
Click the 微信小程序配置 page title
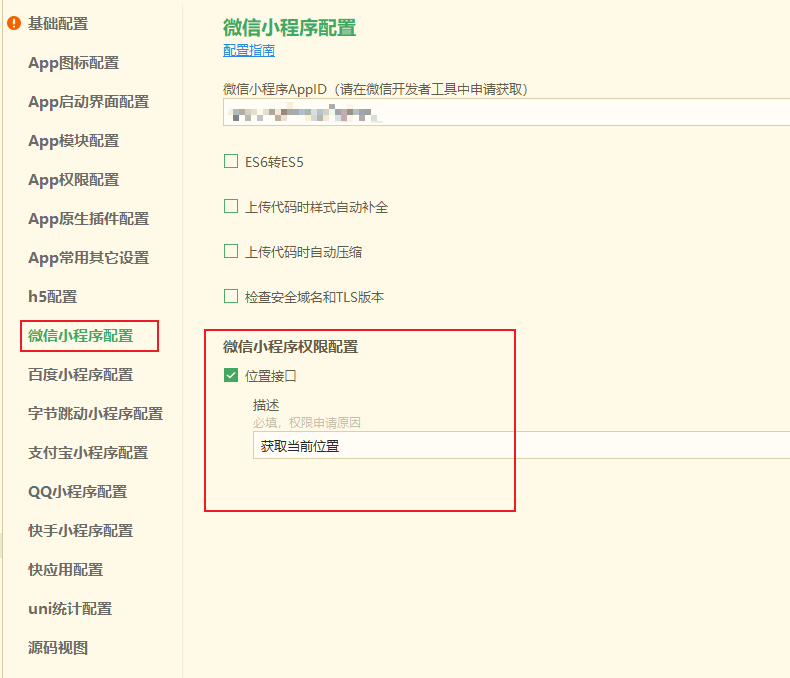pyautogui.click(x=290, y=28)
